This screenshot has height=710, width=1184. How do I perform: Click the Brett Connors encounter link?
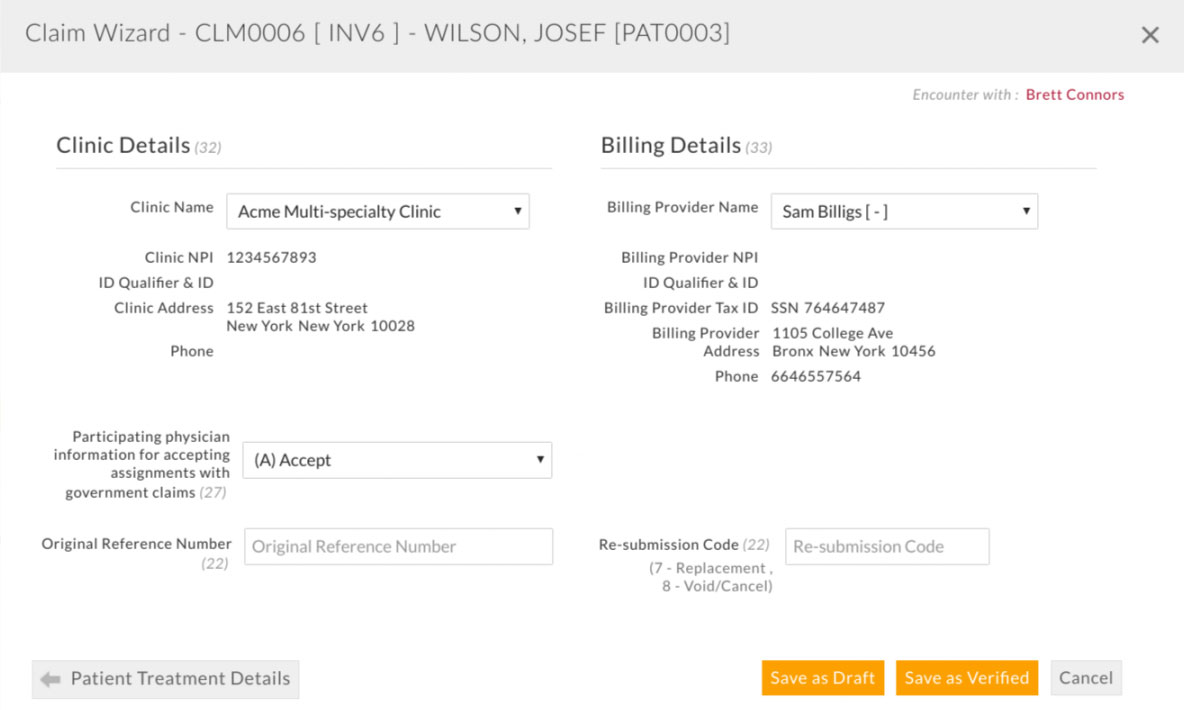pos(1074,95)
